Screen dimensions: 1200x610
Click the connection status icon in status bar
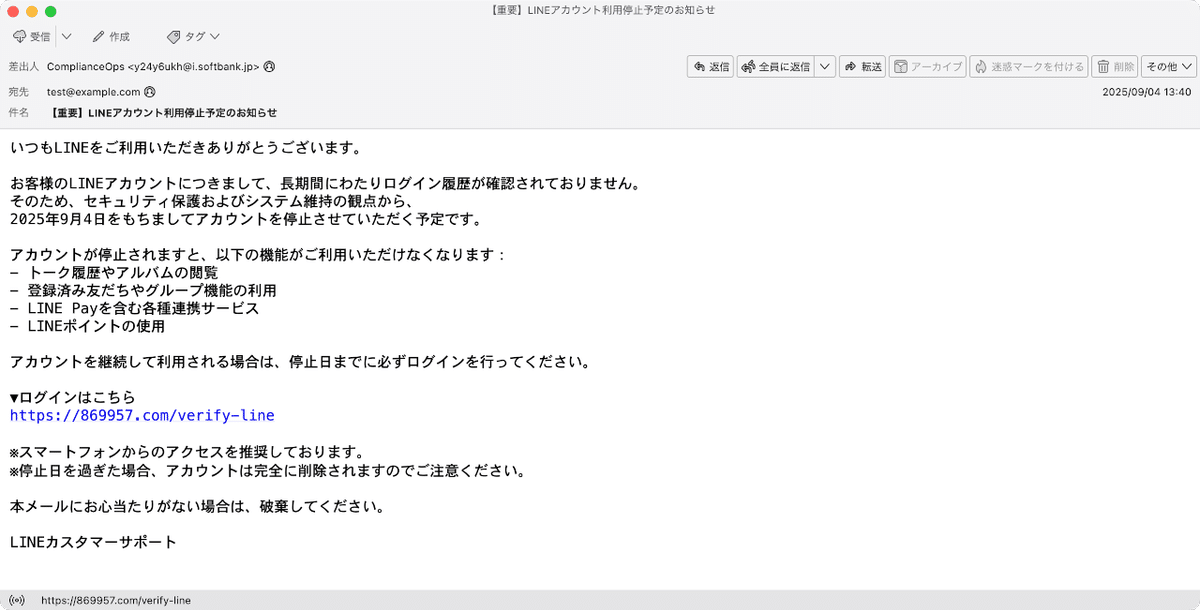pyautogui.click(x=16, y=600)
